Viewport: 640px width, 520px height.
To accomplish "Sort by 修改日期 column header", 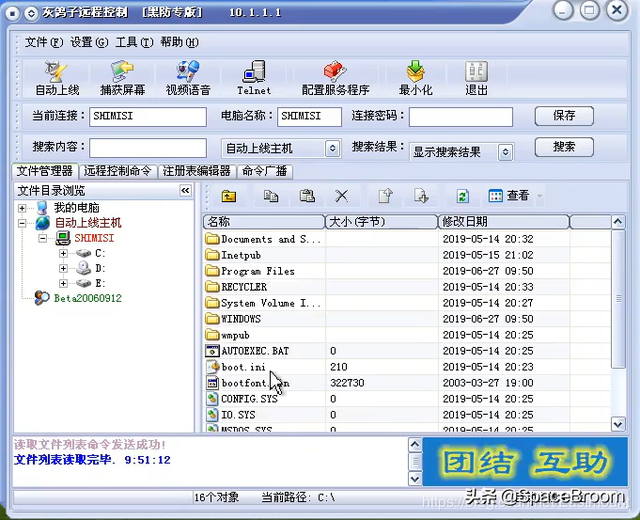I will [x=504, y=222].
